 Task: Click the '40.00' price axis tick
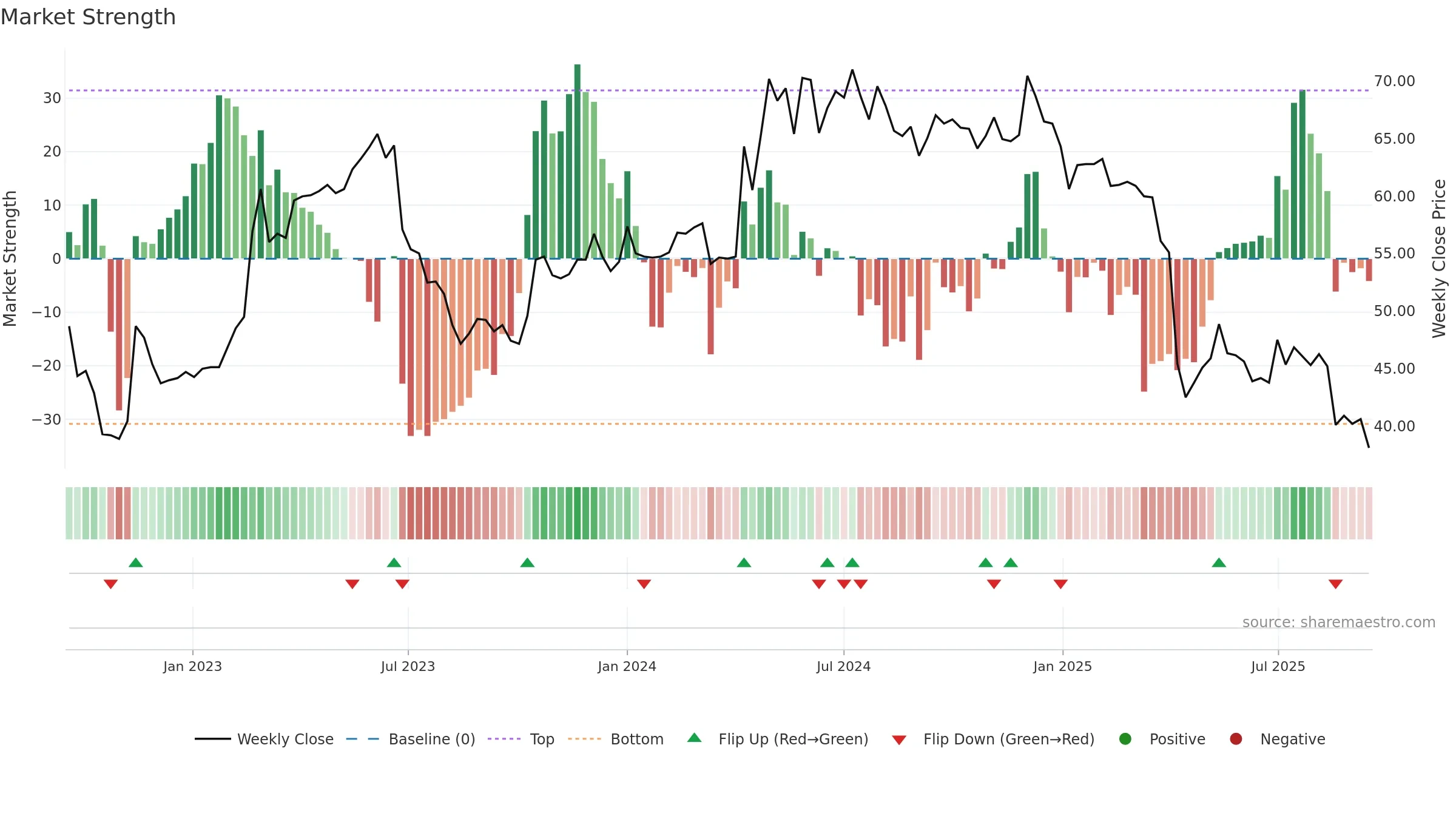click(1394, 426)
